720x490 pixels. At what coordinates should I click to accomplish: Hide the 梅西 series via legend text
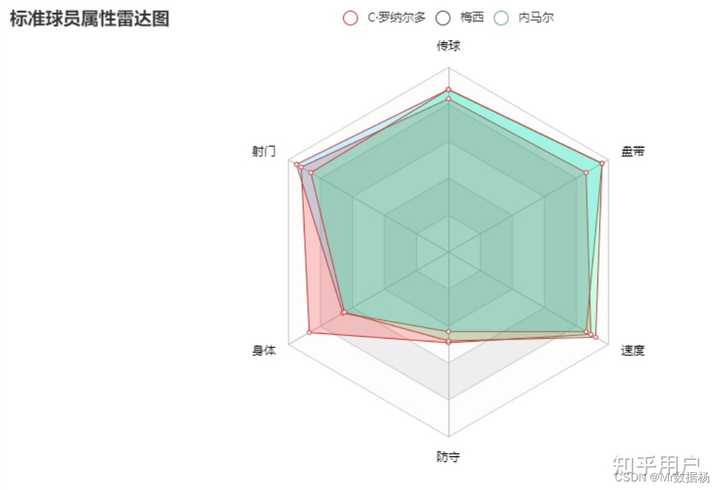(x=472, y=18)
